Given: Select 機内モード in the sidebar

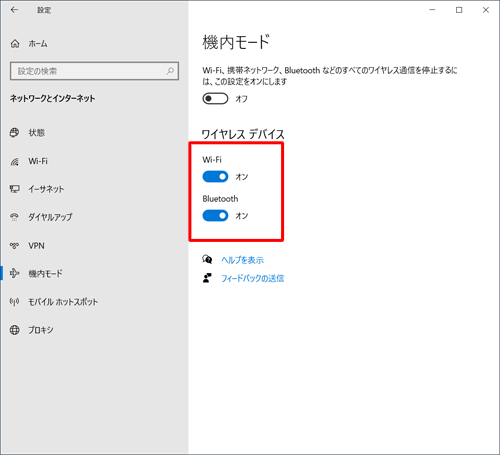Looking at the screenshot, I should point(45,274).
